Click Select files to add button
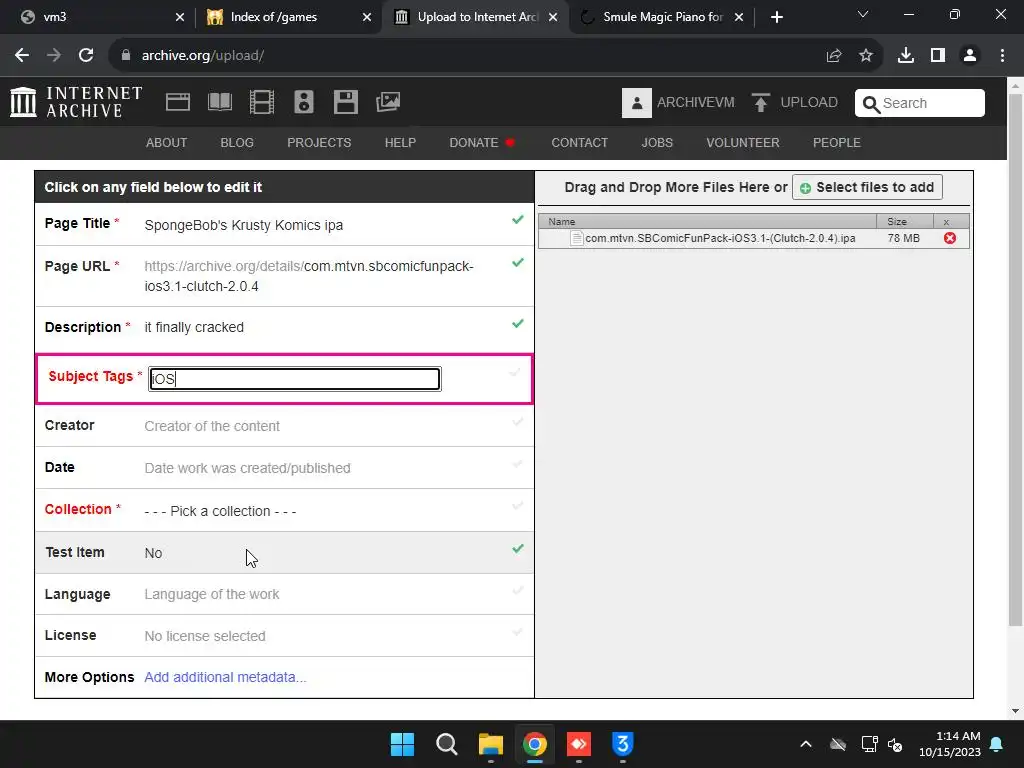 (867, 187)
